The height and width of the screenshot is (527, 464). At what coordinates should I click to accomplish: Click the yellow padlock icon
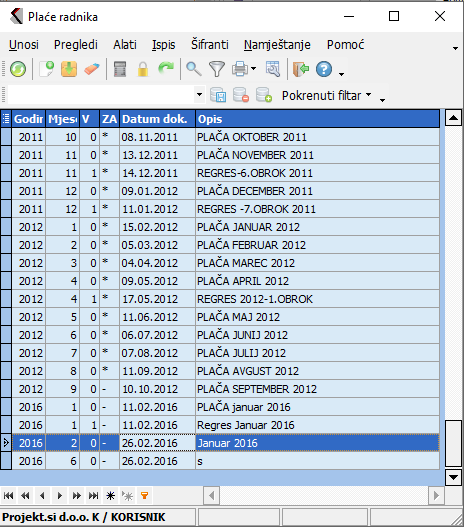(143, 69)
